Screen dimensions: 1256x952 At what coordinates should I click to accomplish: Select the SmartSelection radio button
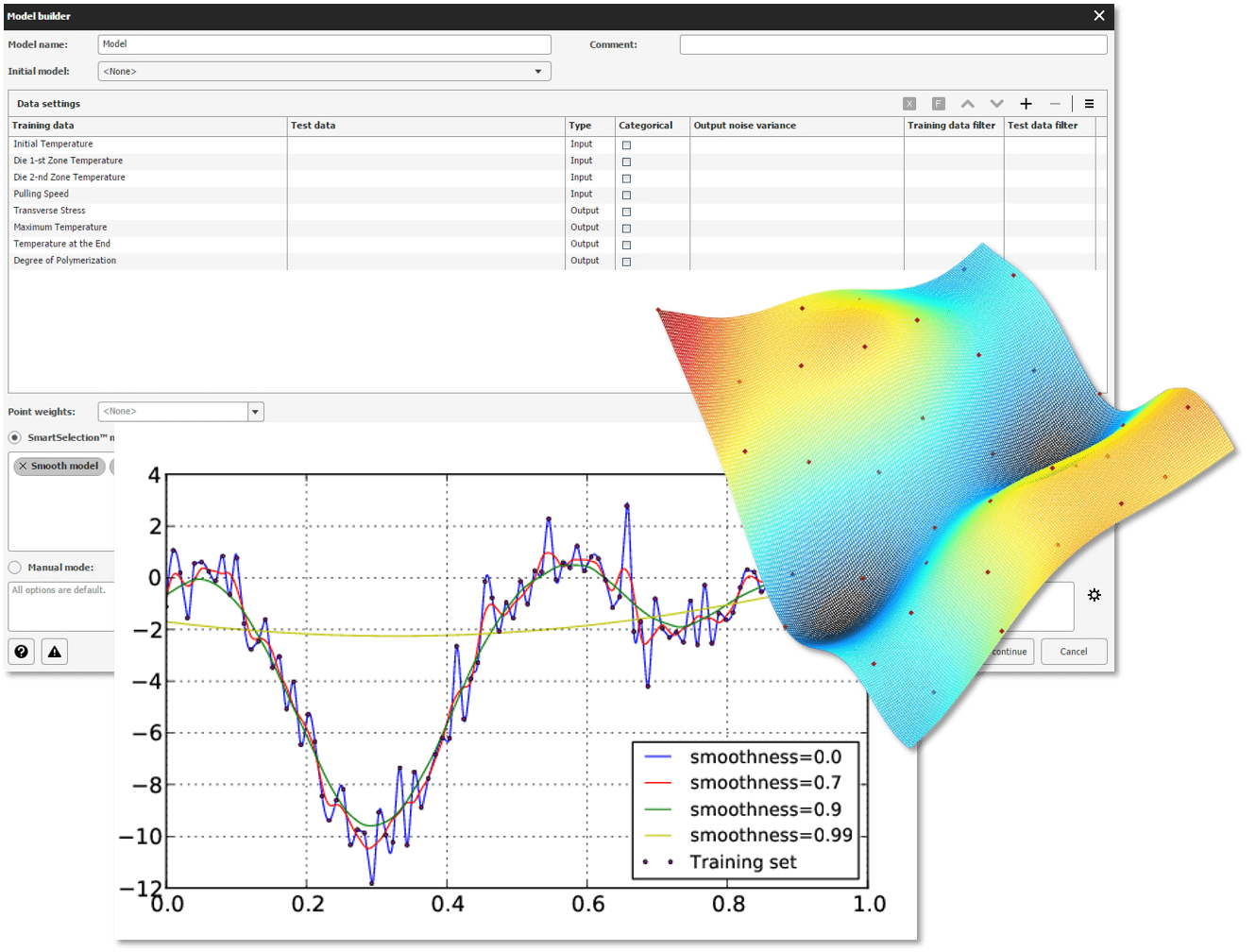15,438
